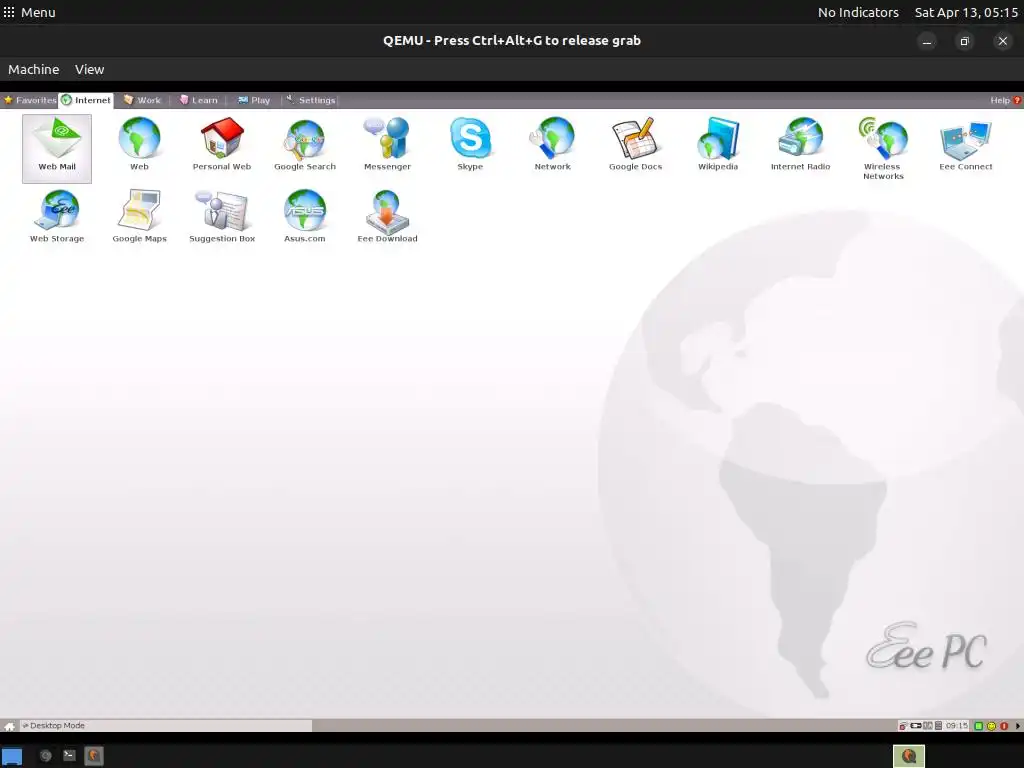
Task: Click the pink USB tray icon
Action: click(x=903, y=726)
